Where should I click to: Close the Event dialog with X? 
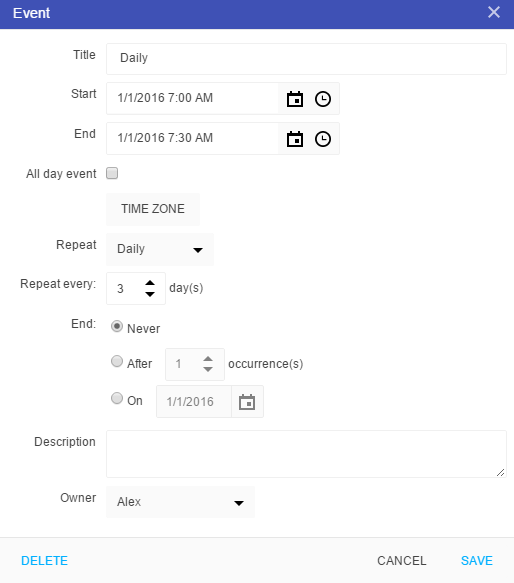coord(494,12)
